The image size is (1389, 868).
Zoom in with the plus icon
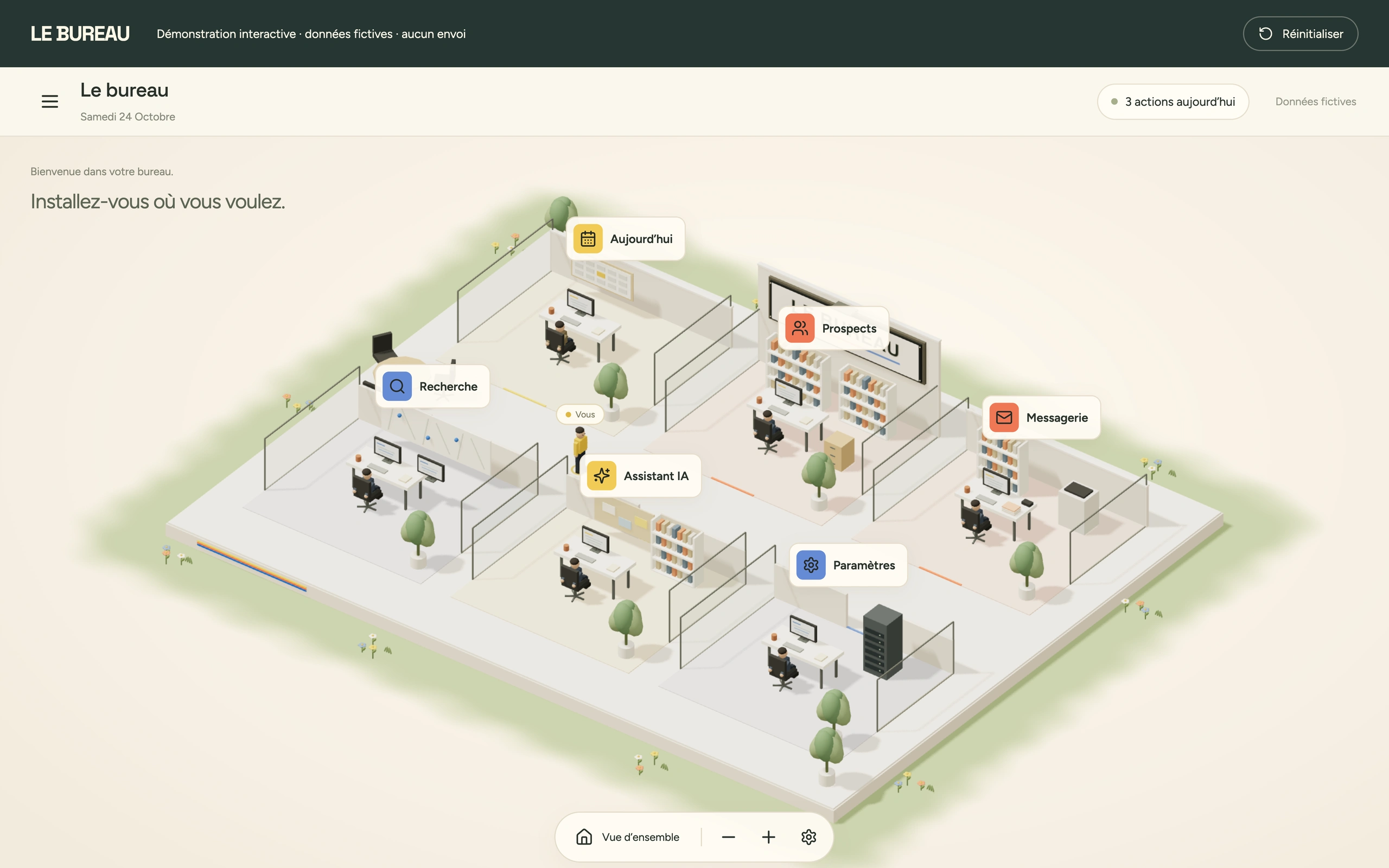pos(768,837)
